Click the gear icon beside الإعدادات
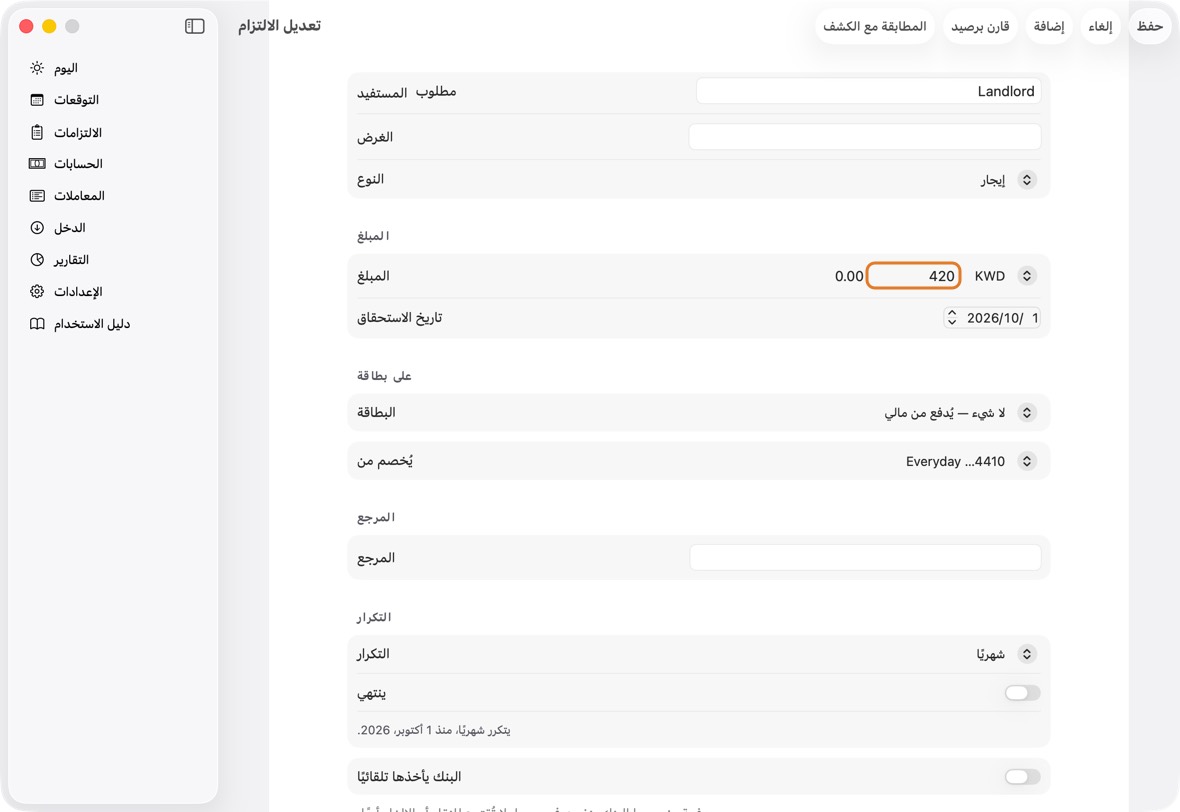 point(37,291)
